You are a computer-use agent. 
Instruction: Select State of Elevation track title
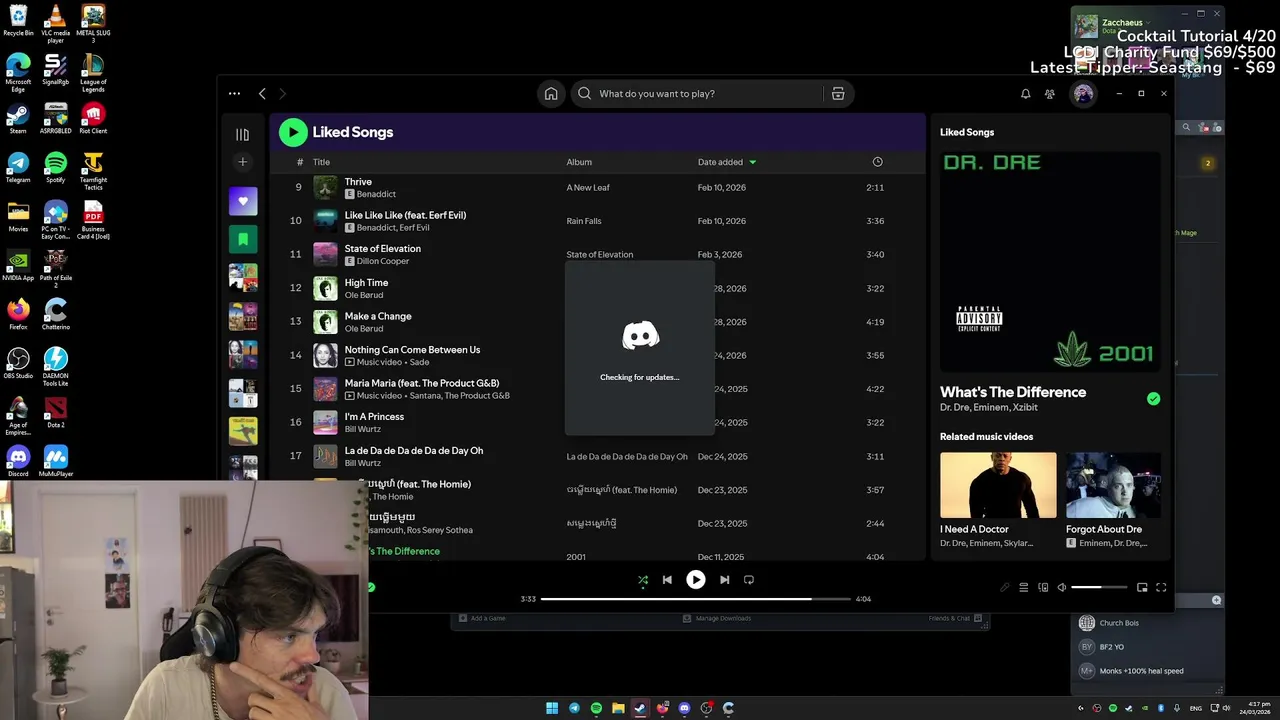[382, 248]
